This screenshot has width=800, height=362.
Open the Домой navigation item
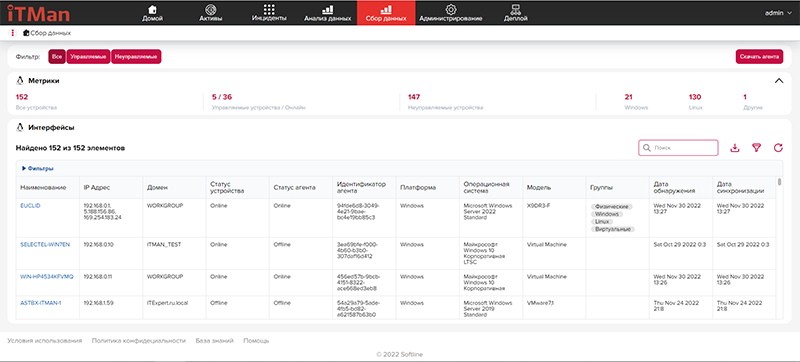pyautogui.click(x=152, y=13)
